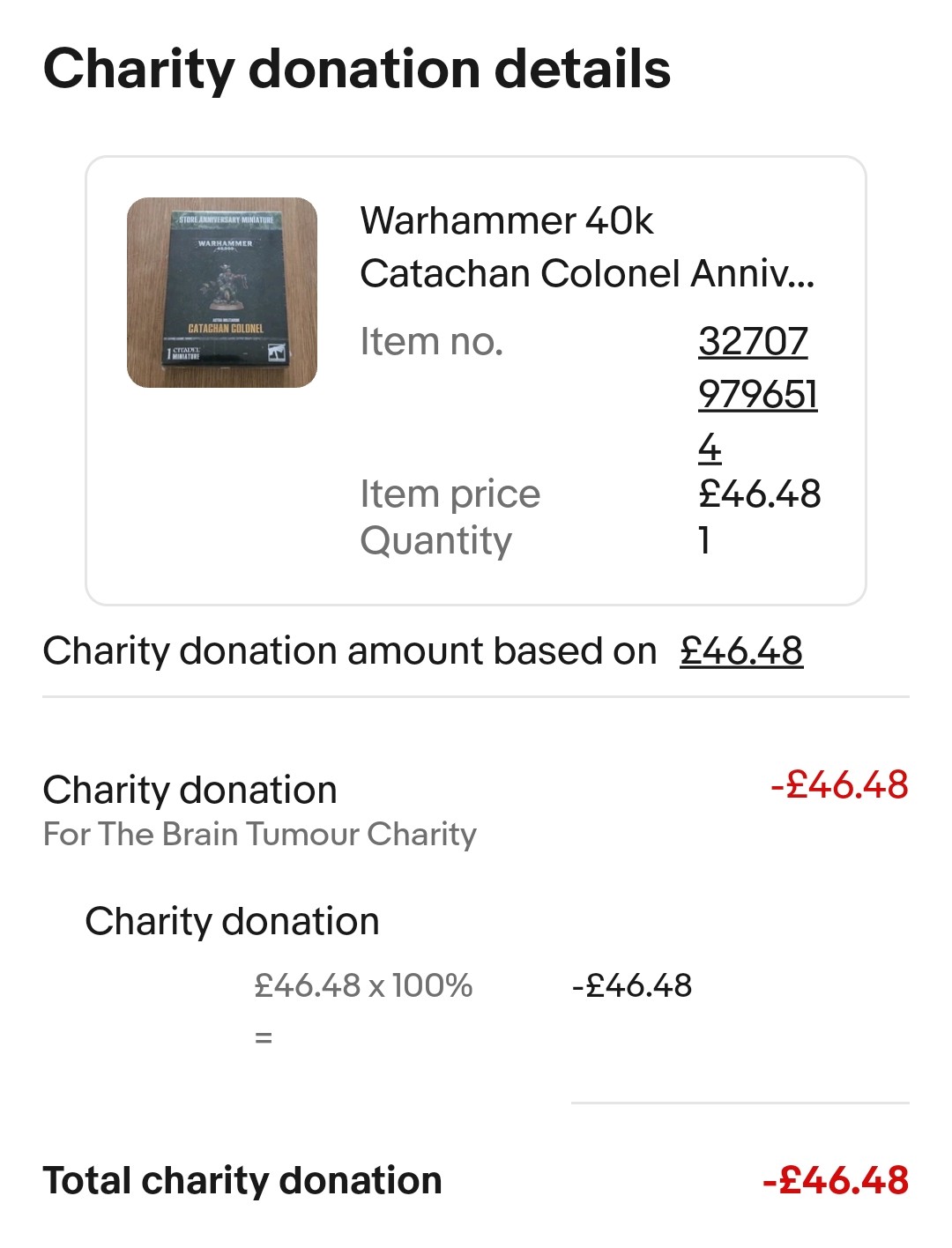This screenshot has width=952, height=1248.
Task: Click the red -£46.48 charity donation amount
Action: coord(838,784)
